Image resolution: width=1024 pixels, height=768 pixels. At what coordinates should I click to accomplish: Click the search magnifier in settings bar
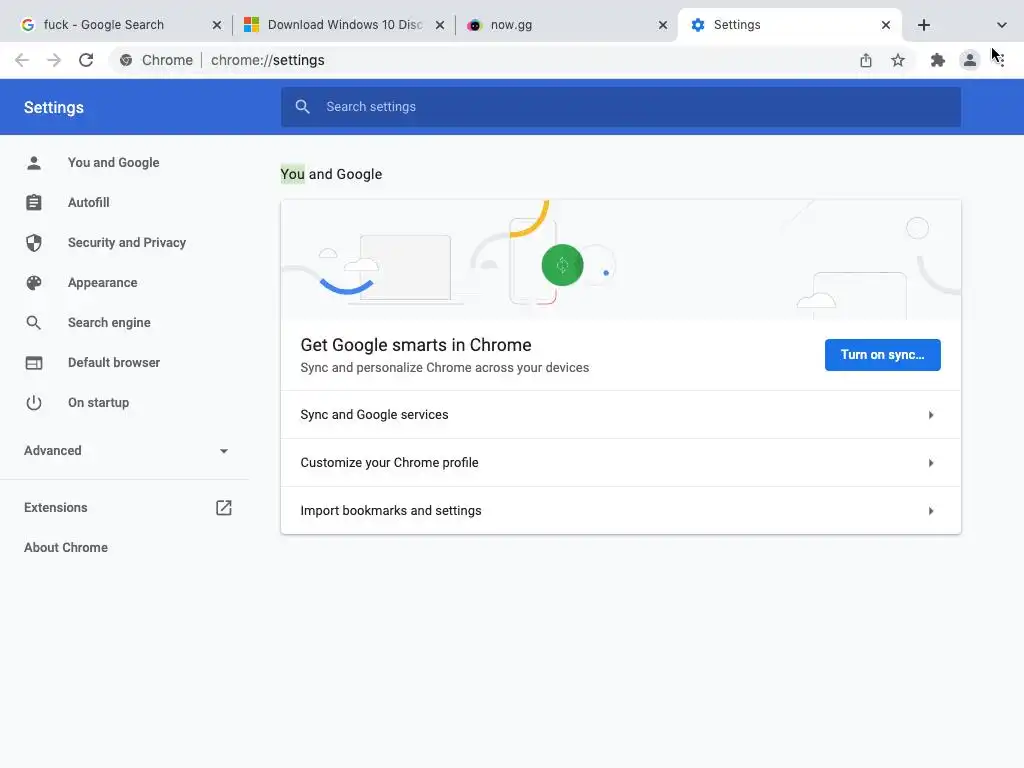pos(302,106)
